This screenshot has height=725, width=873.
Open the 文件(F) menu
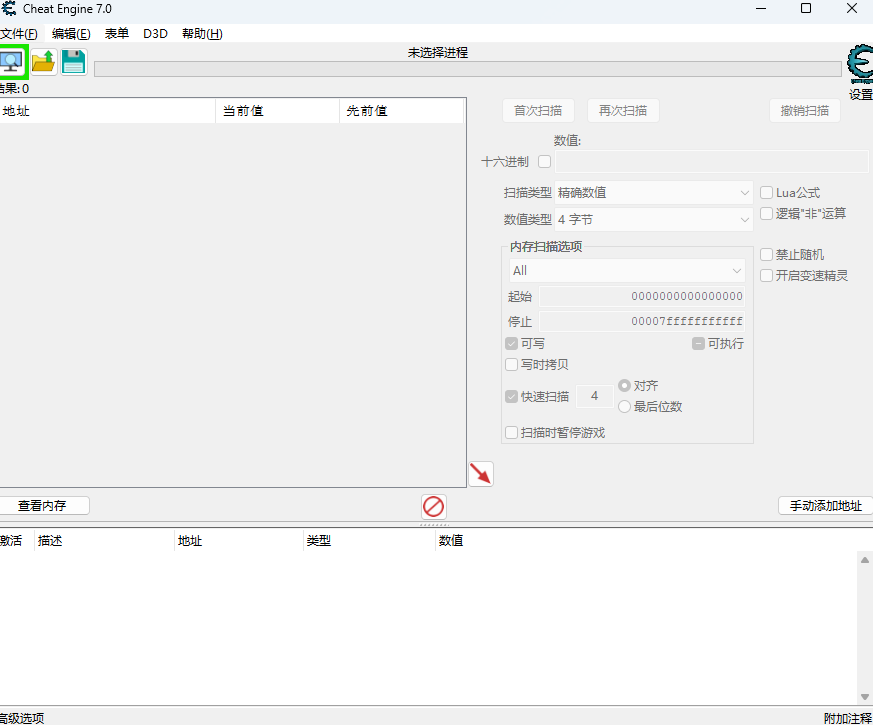point(19,33)
